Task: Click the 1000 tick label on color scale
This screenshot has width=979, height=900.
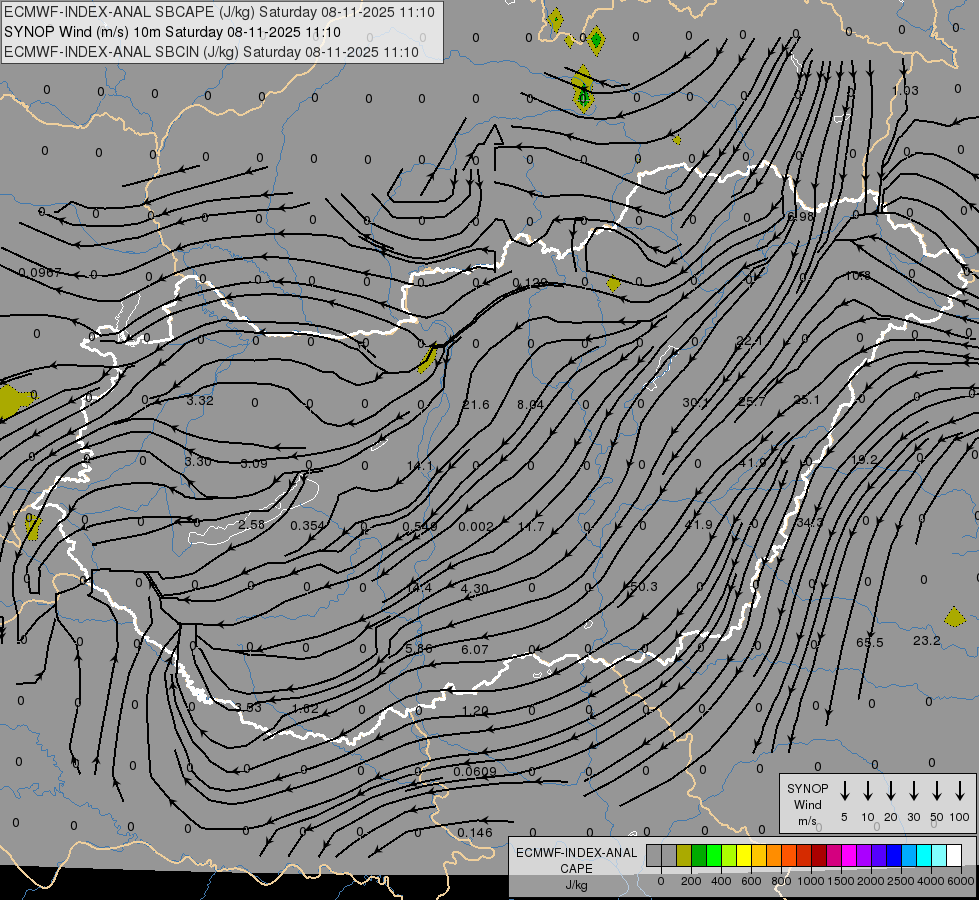Action: (x=811, y=881)
